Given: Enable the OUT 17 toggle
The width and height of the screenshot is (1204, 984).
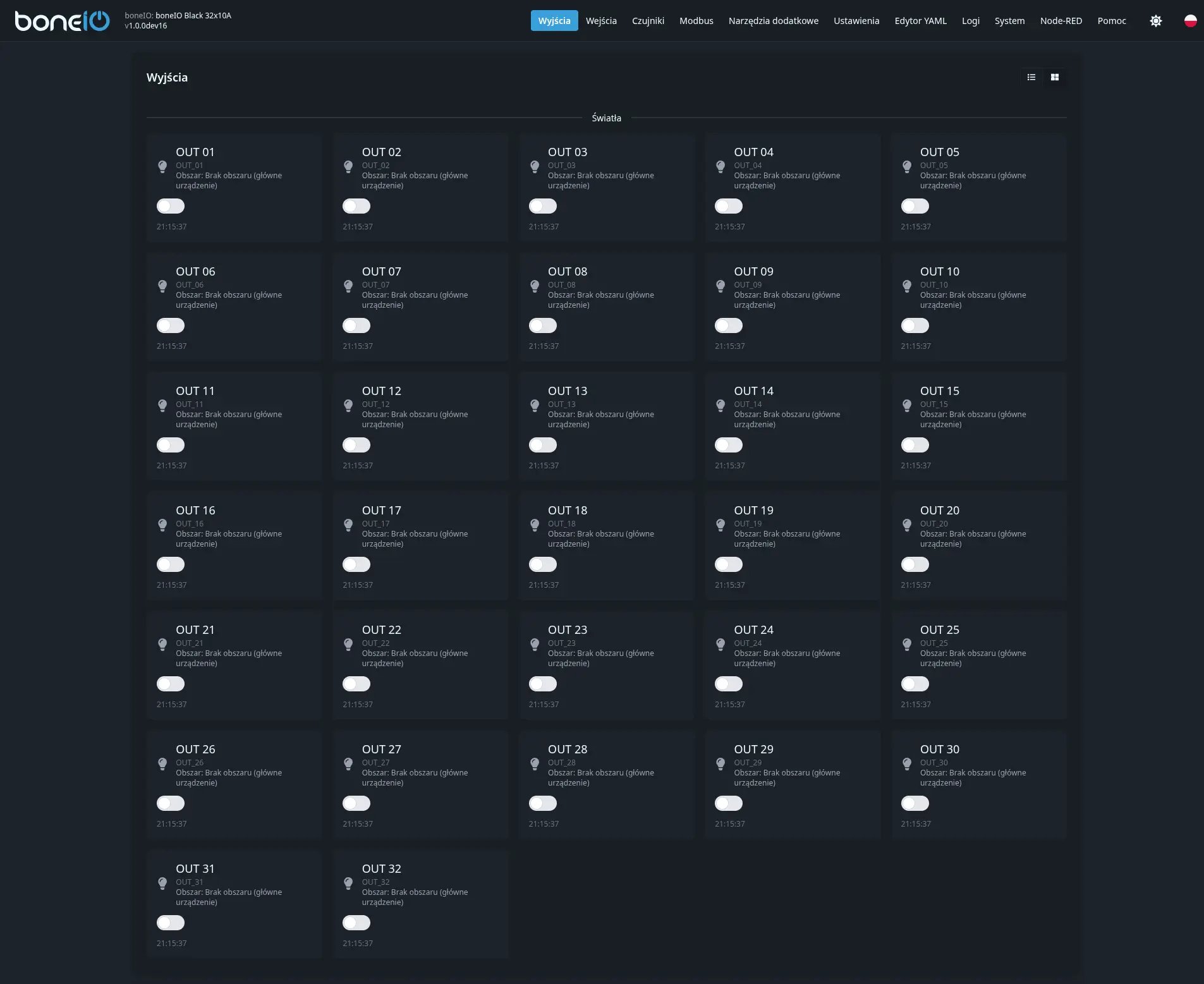Looking at the screenshot, I should 356,564.
